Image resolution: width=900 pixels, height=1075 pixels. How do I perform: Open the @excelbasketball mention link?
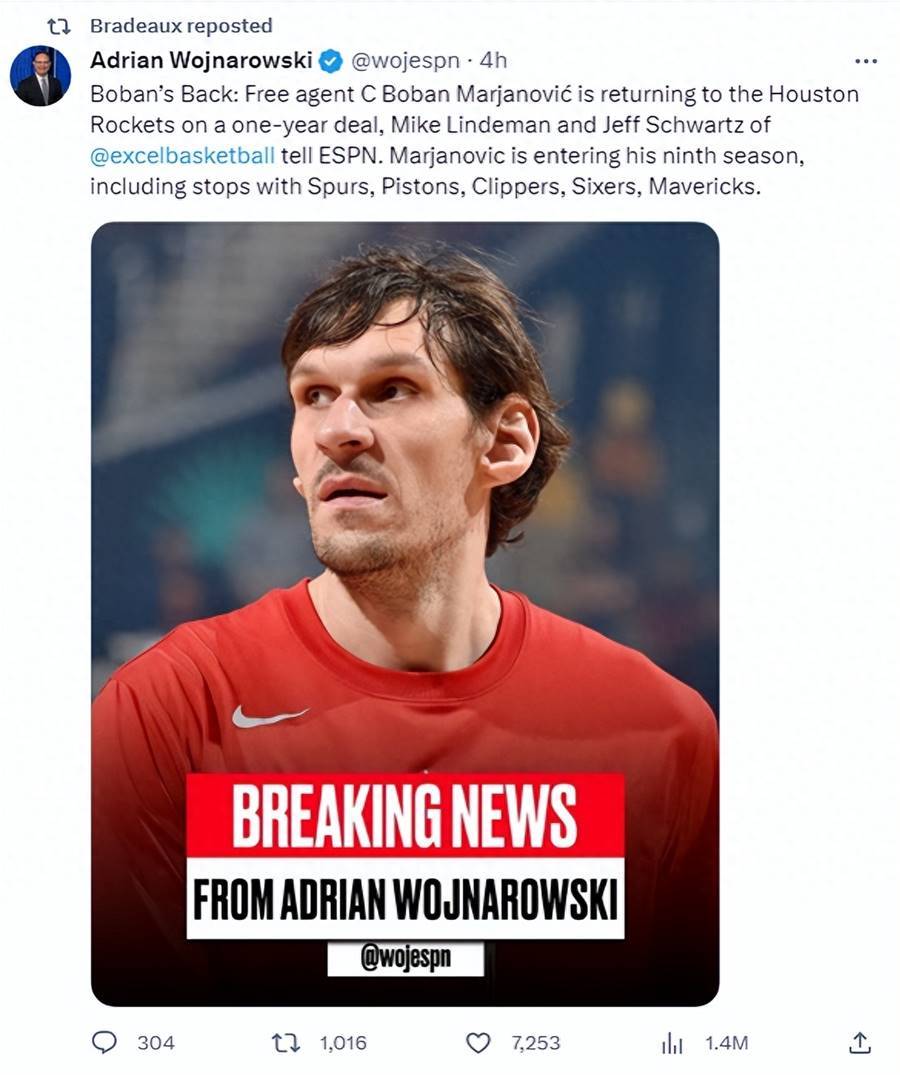click(182, 156)
